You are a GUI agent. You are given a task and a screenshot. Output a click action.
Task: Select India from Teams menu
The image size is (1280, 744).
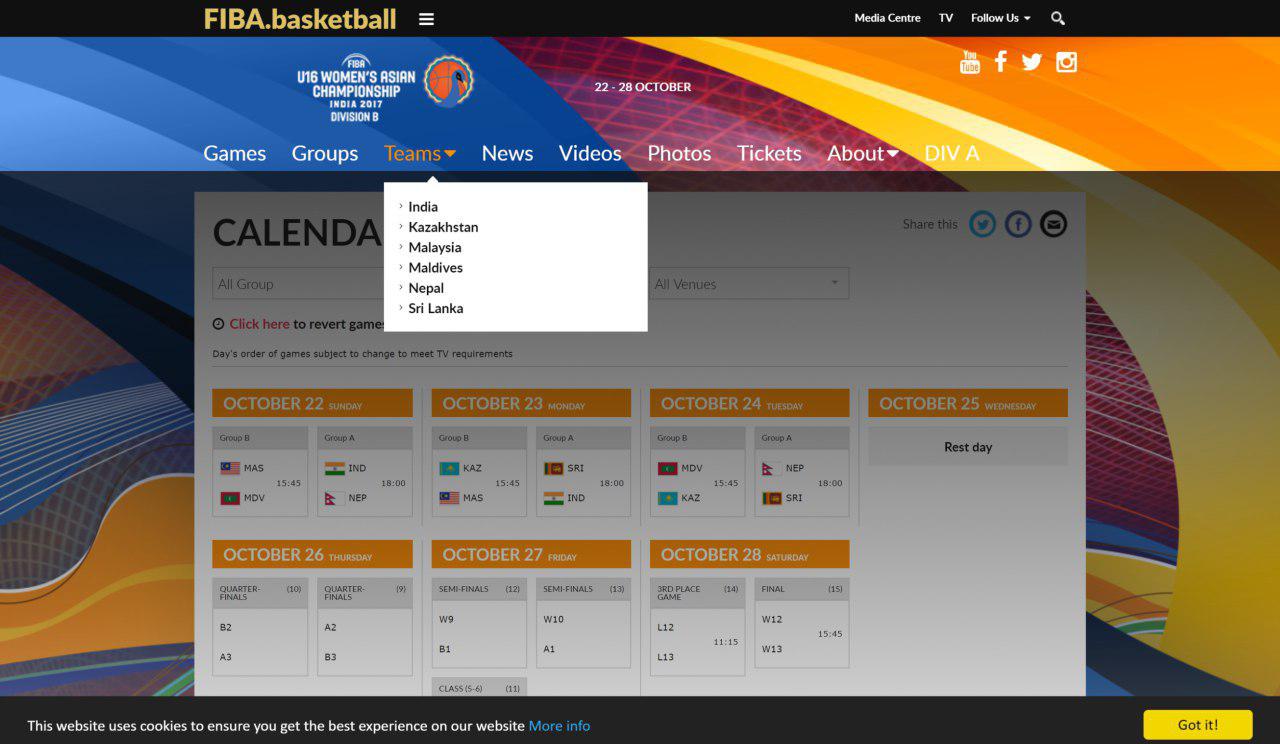(x=423, y=207)
